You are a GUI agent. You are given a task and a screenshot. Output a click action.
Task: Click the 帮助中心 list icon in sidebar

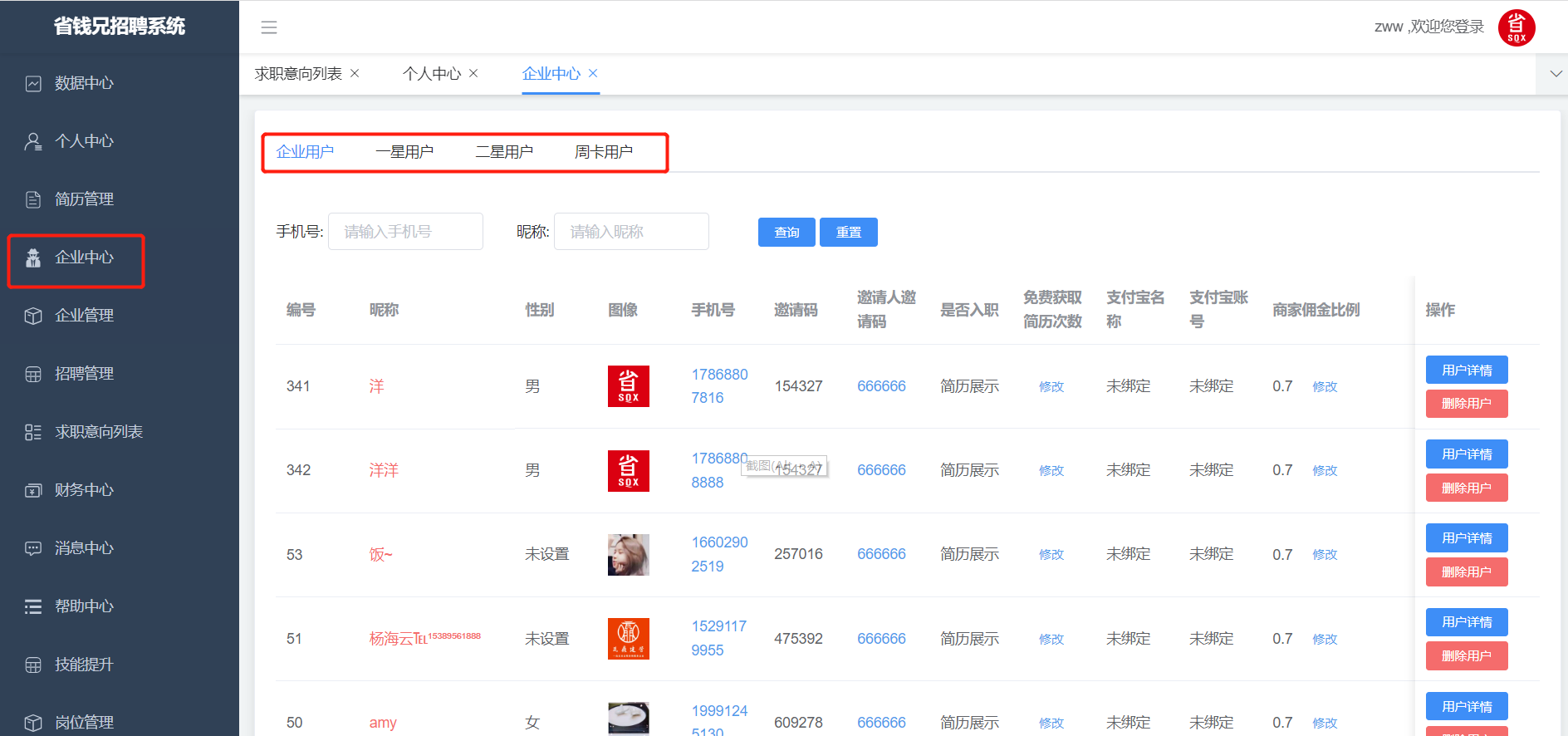pyautogui.click(x=33, y=606)
